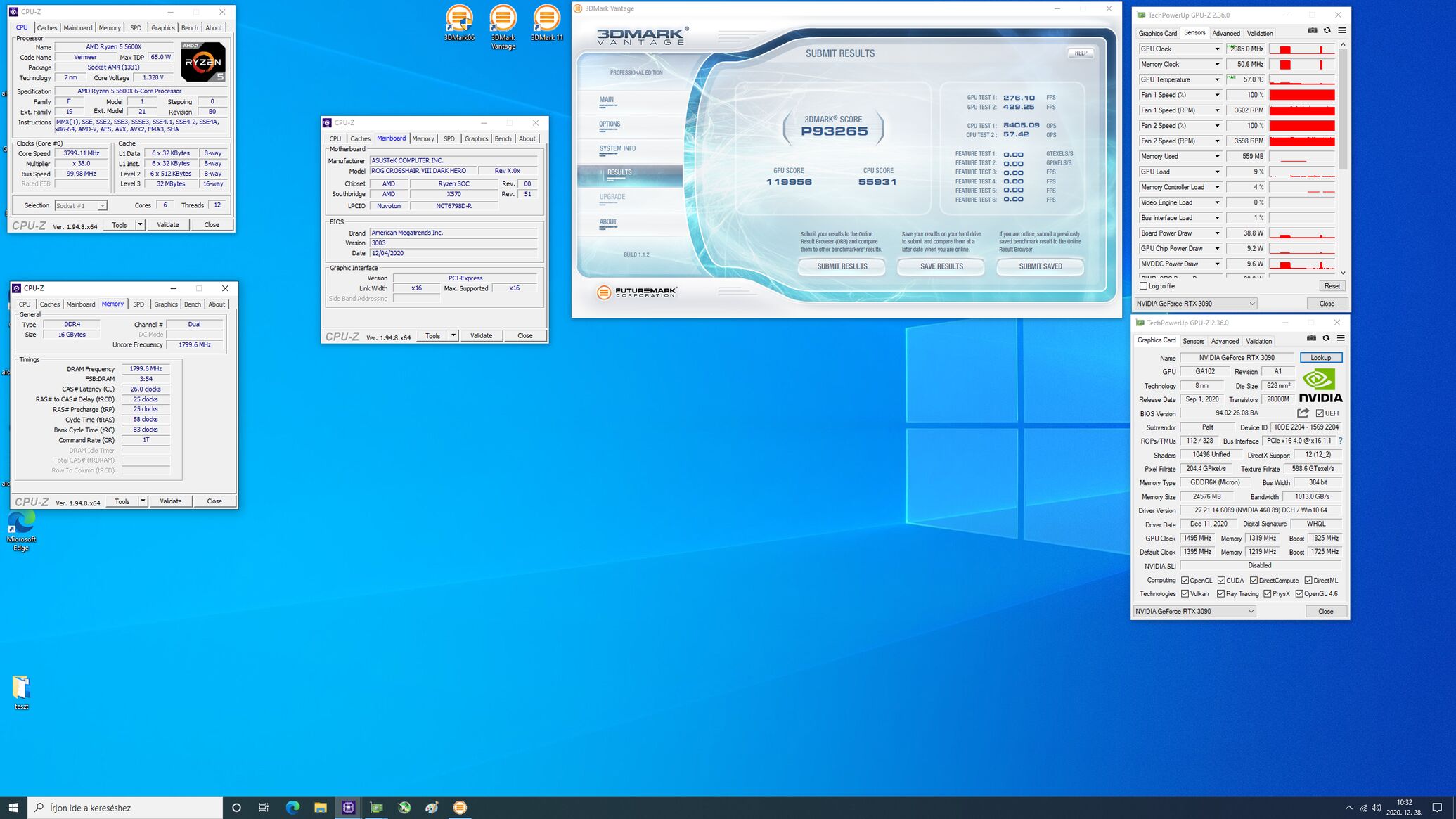The width and height of the screenshot is (1456, 819).
Task: Open hamburger menu in GPU-Z Sensors window
Action: point(1341,30)
